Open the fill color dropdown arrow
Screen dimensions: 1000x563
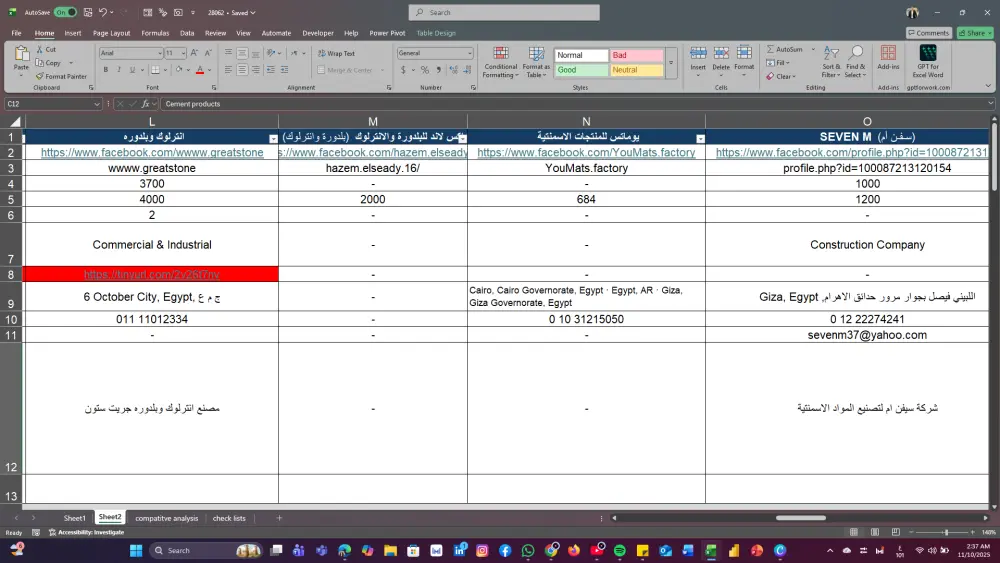188,69
